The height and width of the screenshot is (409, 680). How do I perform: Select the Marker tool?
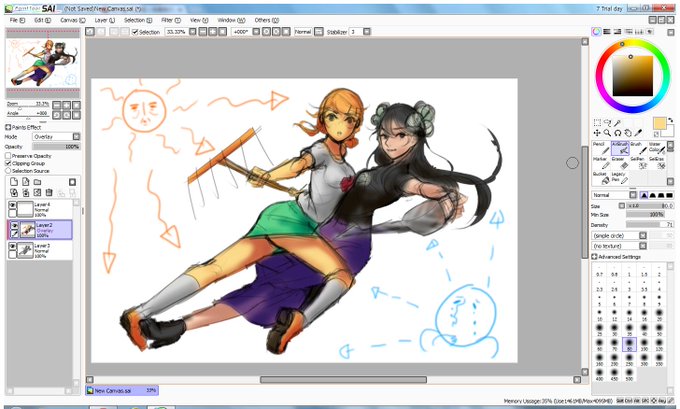[x=601, y=163]
